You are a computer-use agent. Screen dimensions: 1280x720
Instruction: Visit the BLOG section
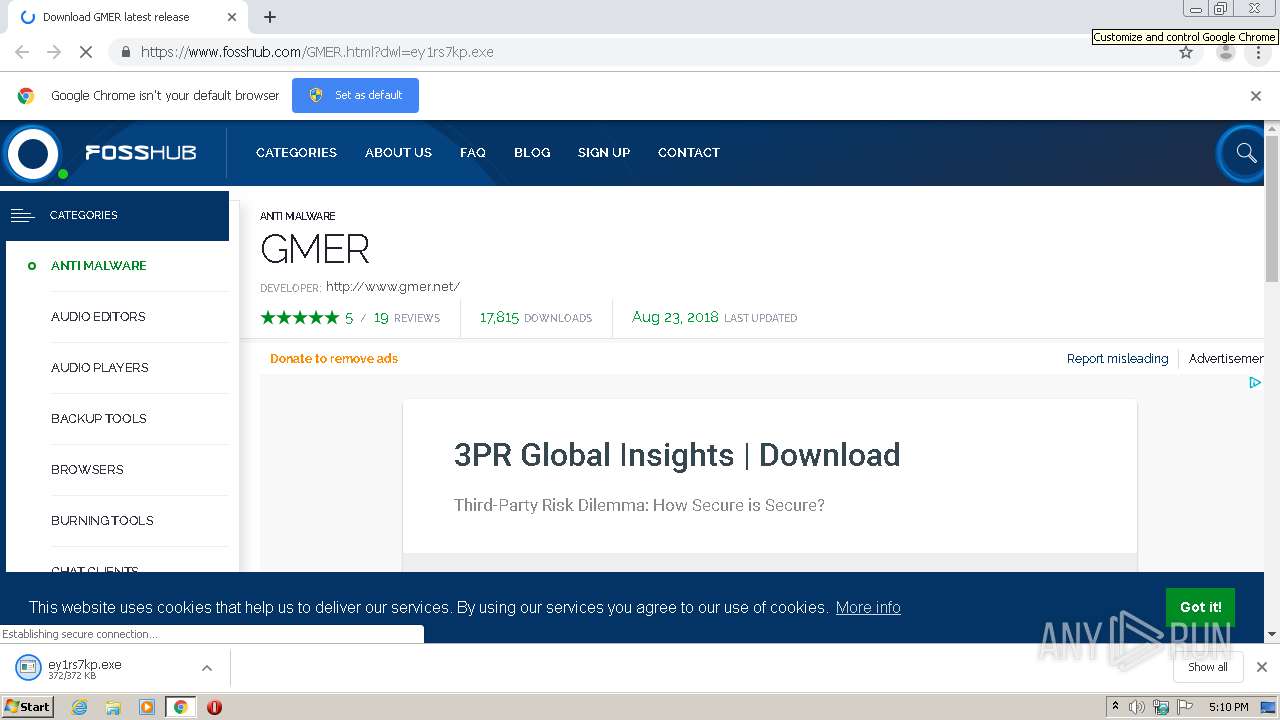click(532, 153)
